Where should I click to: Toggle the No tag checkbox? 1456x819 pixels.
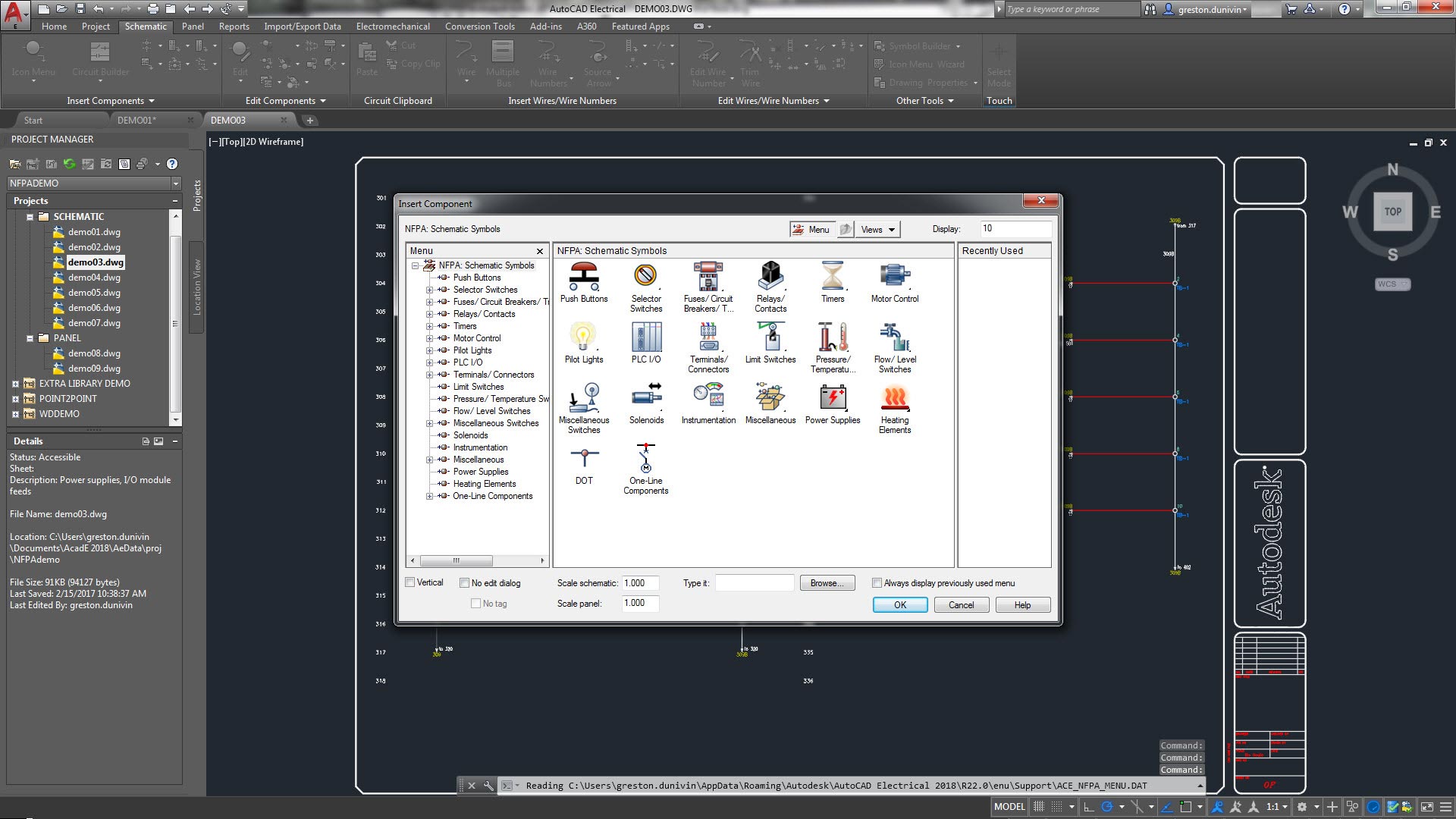[x=475, y=603]
